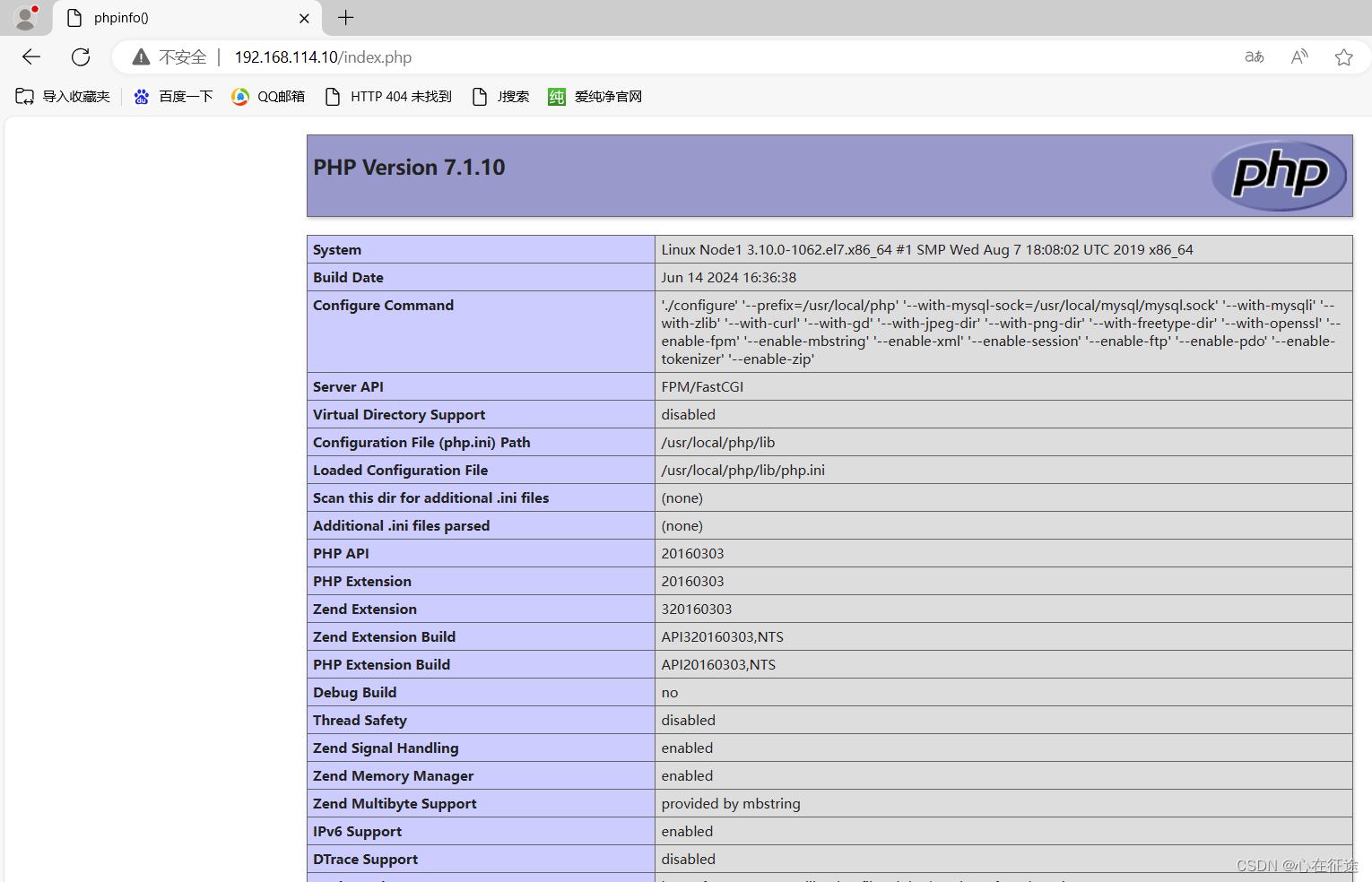
Task: Open the J搜索 bookmark
Action: [x=500, y=97]
